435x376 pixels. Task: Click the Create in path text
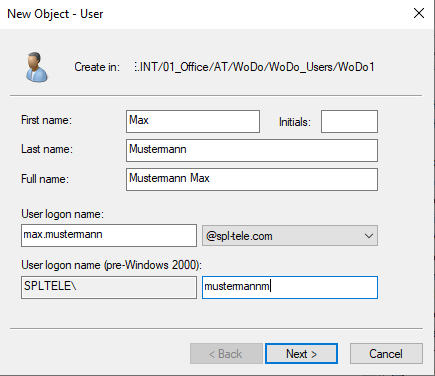(x=254, y=67)
